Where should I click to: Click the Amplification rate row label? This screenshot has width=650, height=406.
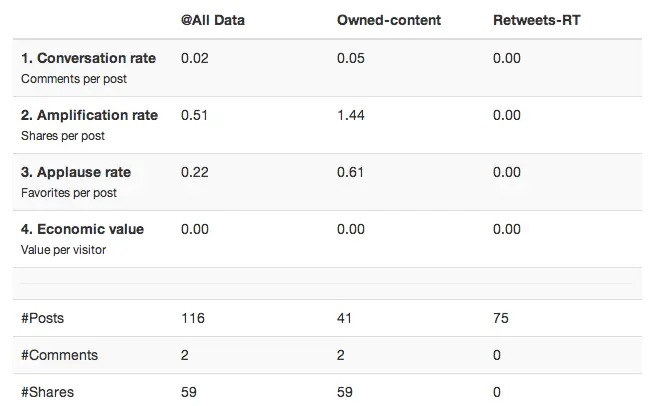point(89,115)
